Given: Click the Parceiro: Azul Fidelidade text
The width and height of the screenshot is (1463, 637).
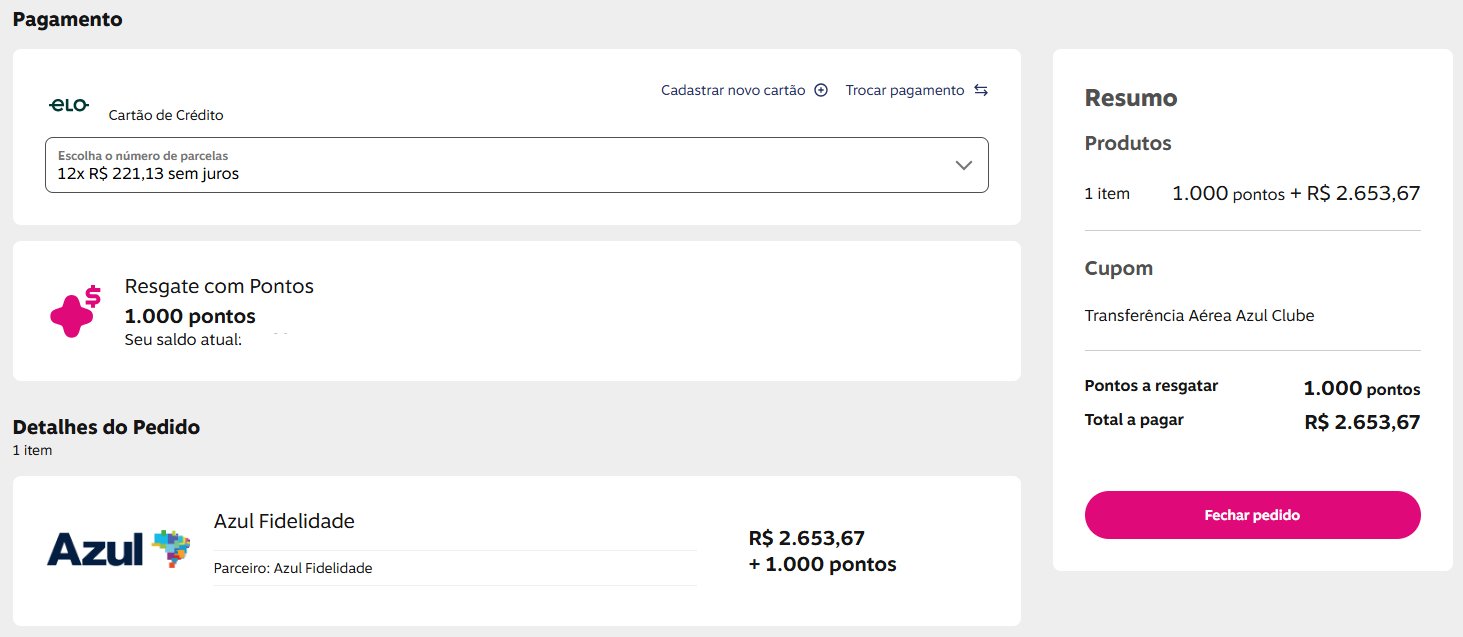Looking at the screenshot, I should pyautogui.click(x=293, y=568).
